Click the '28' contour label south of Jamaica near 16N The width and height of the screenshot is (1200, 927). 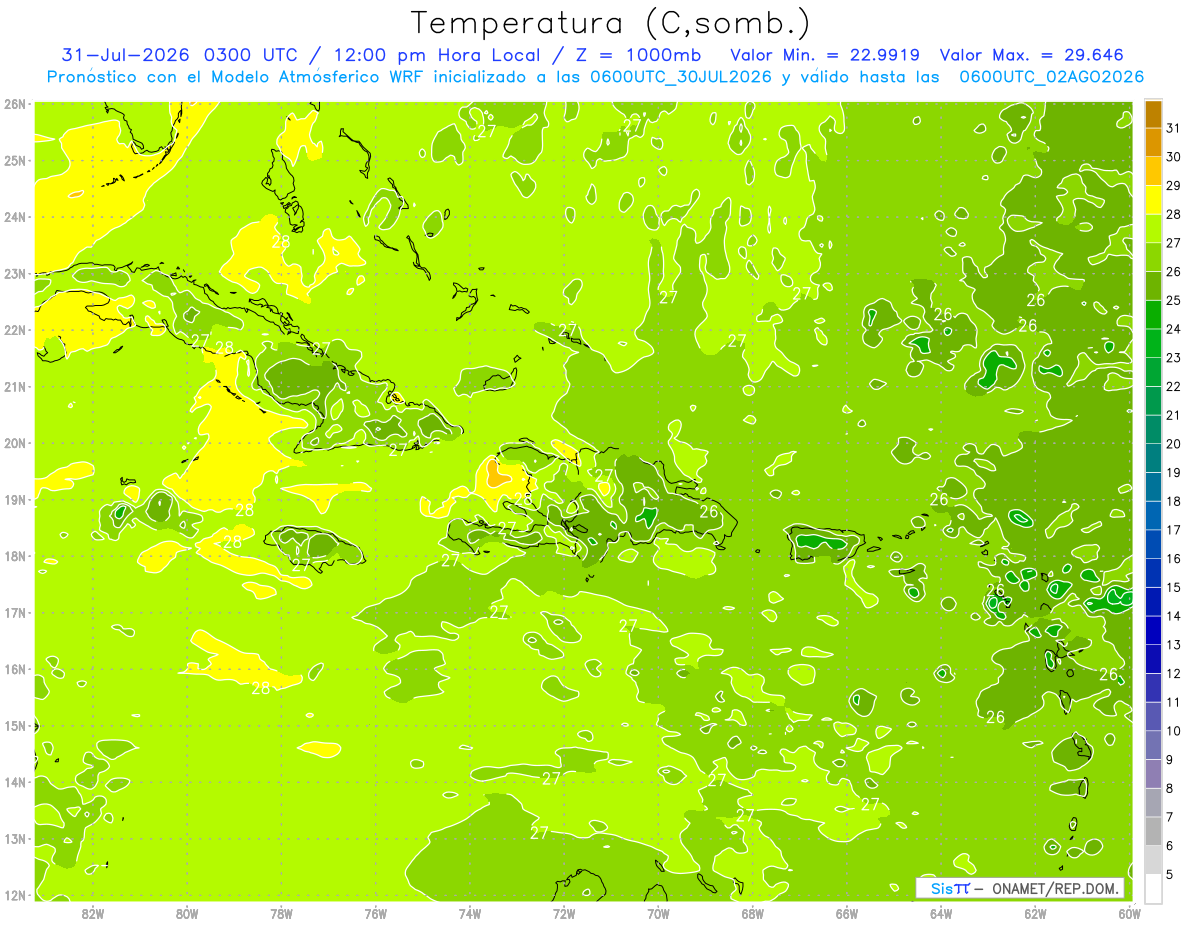261,688
